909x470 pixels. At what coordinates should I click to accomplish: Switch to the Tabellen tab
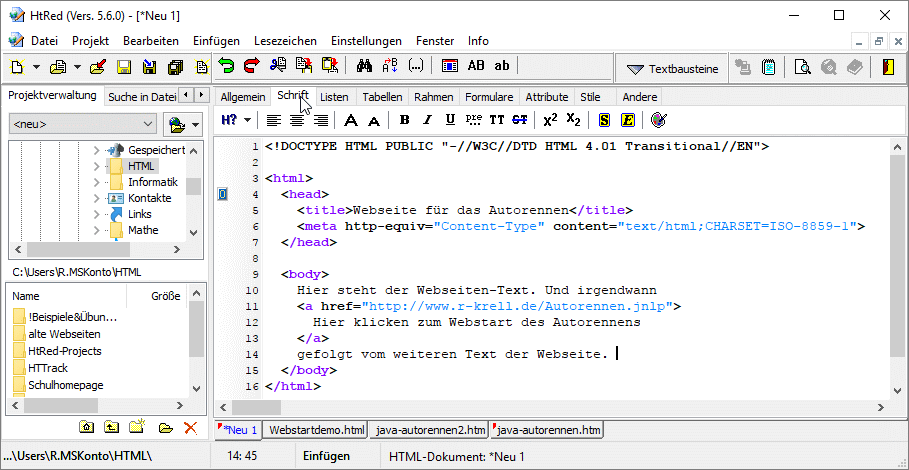[382, 97]
